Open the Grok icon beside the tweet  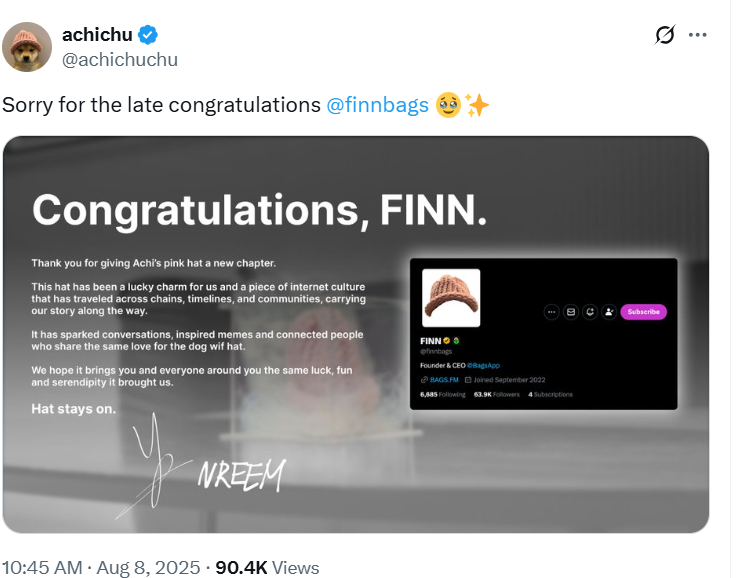(665, 35)
